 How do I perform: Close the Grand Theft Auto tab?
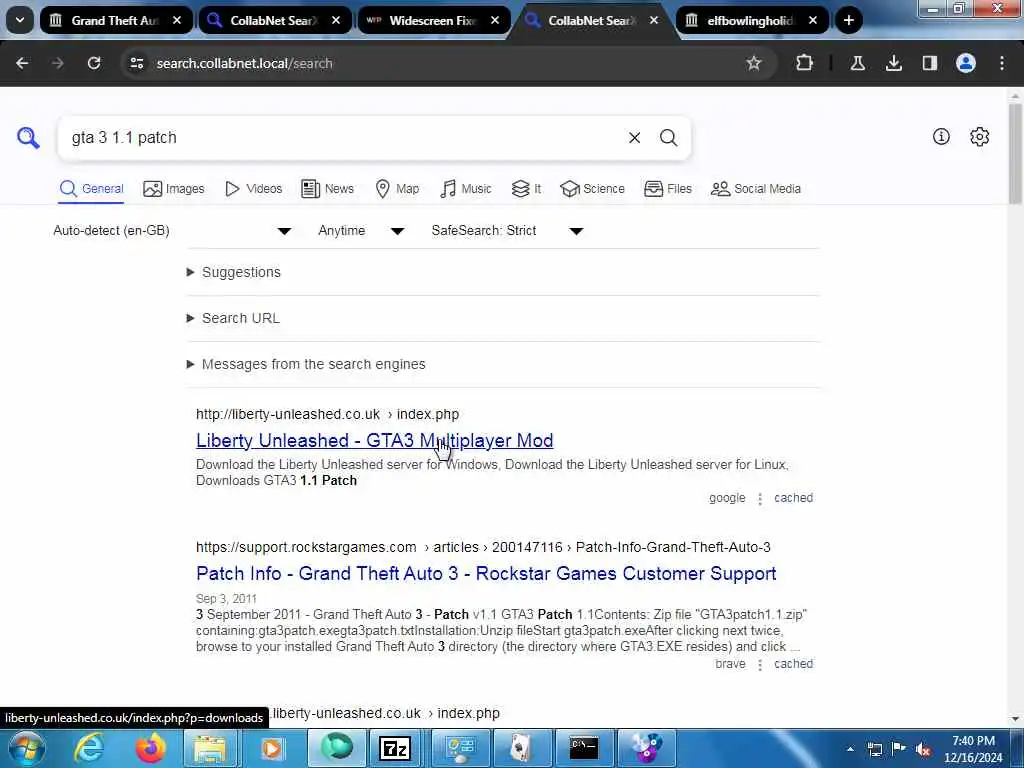(177, 20)
